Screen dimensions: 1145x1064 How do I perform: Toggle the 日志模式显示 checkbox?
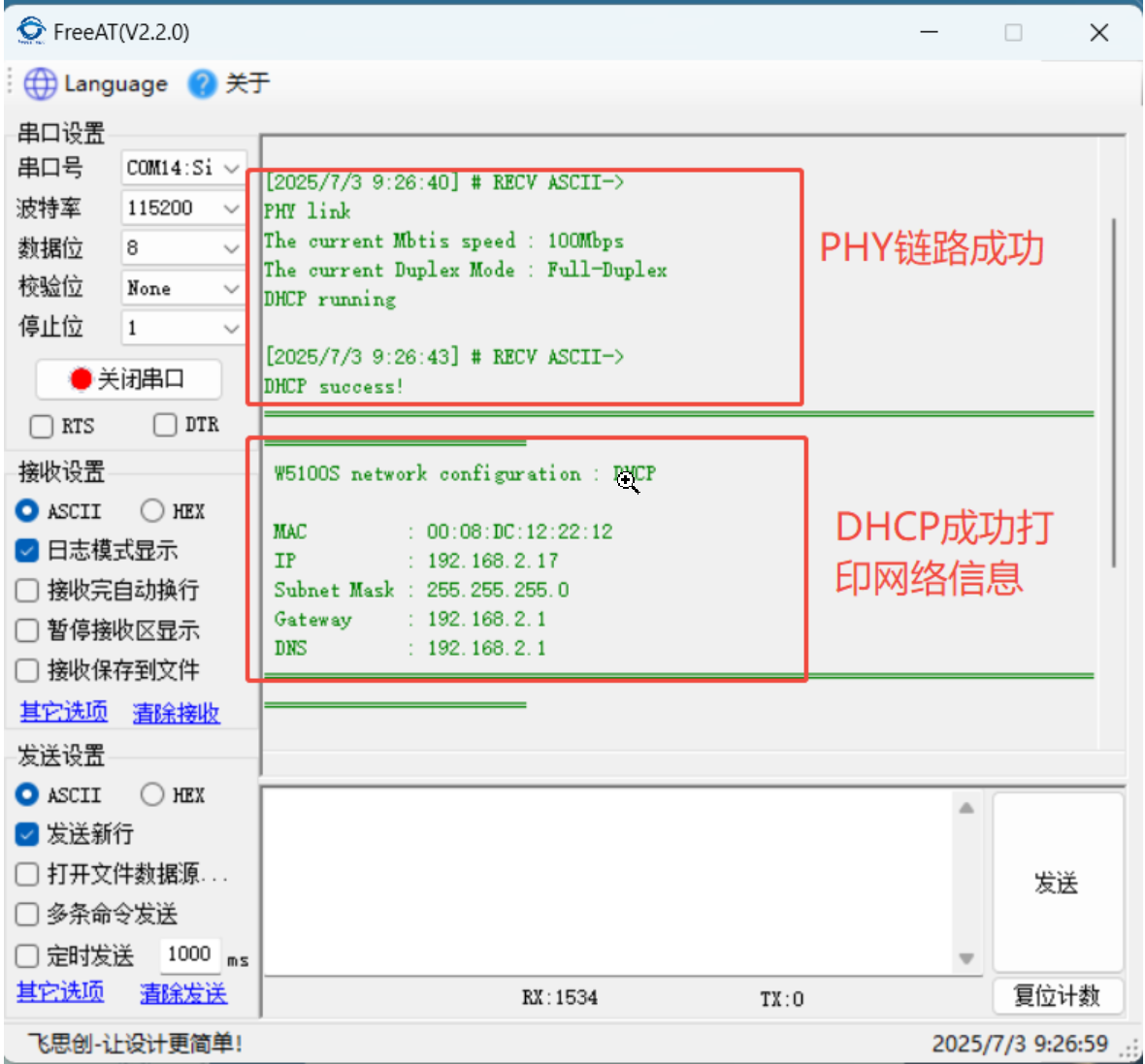tap(27, 551)
